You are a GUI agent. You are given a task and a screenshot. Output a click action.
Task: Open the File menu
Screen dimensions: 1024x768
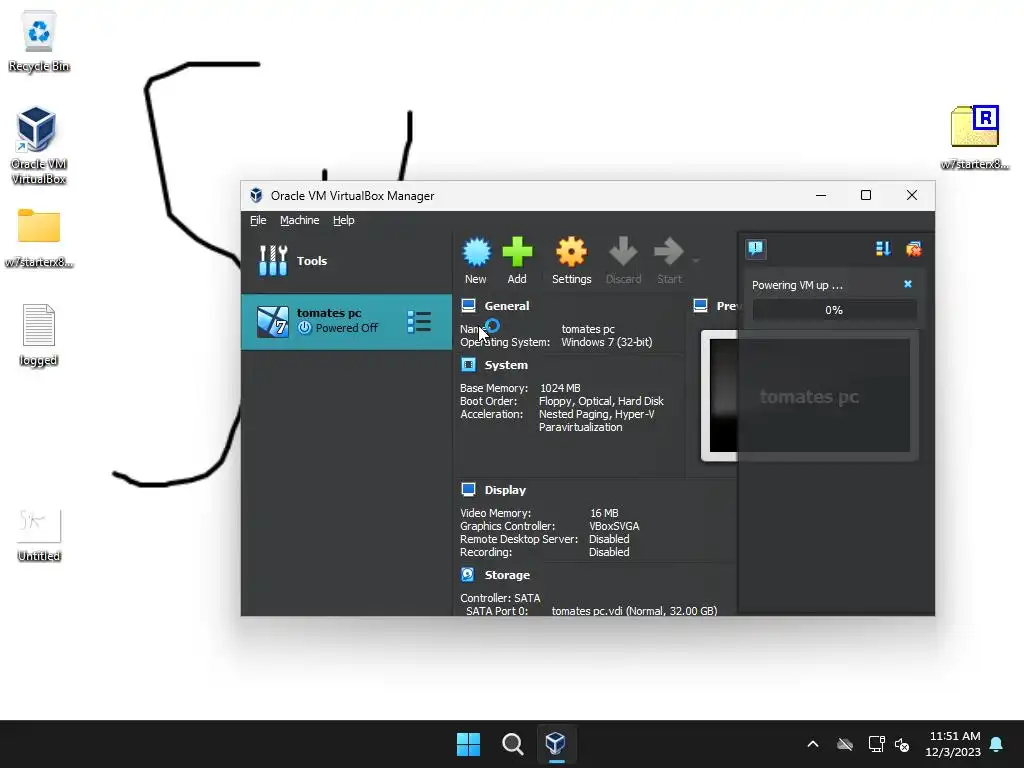coord(258,220)
